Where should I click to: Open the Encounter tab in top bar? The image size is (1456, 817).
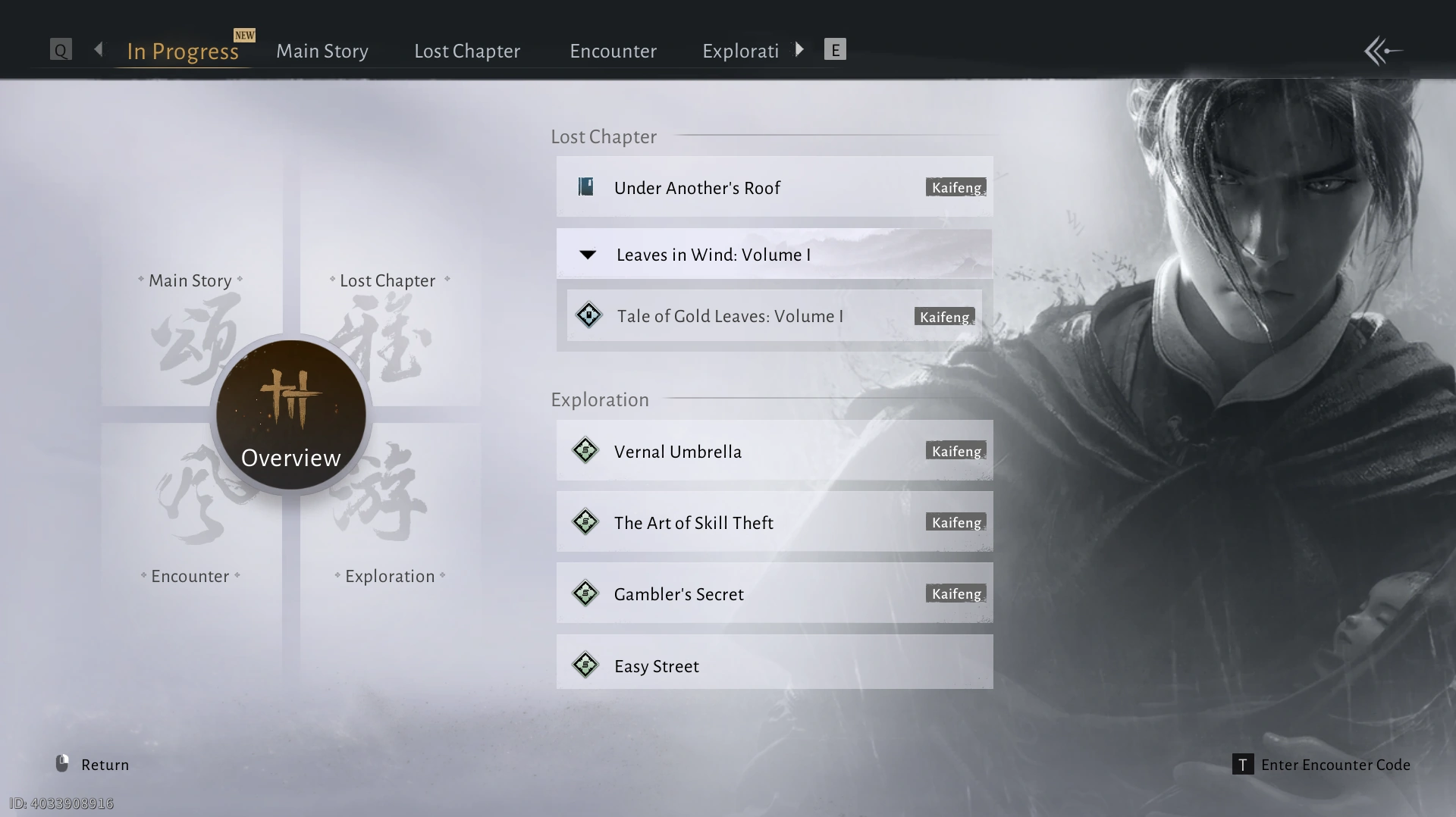click(613, 51)
